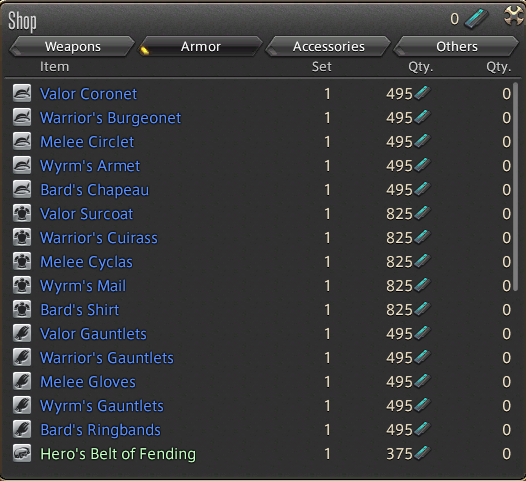Switch to the Others tab
The height and width of the screenshot is (481, 526).
457,46
